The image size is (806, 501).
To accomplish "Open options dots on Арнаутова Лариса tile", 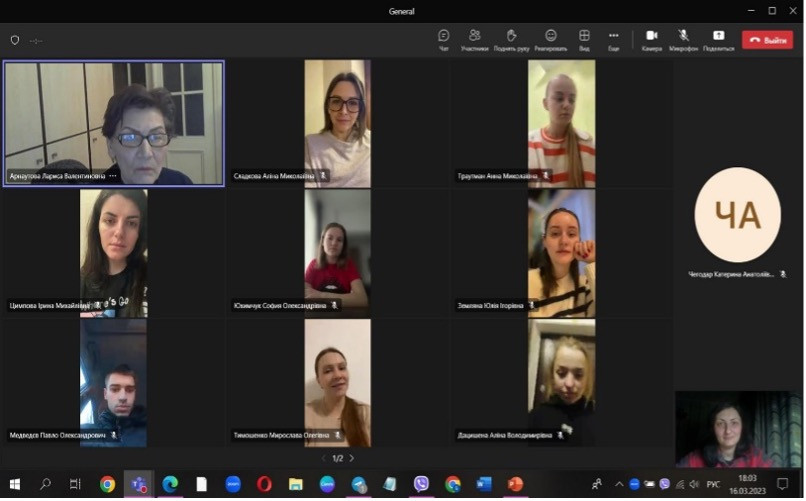I will 113,176.
